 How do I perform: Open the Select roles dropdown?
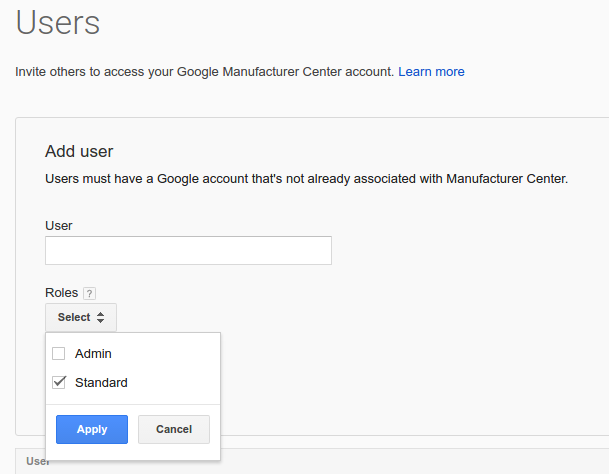[x=80, y=317]
